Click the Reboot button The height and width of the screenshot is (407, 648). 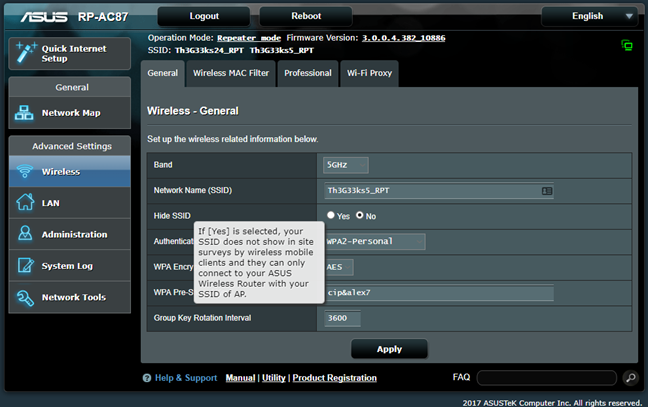tap(306, 16)
